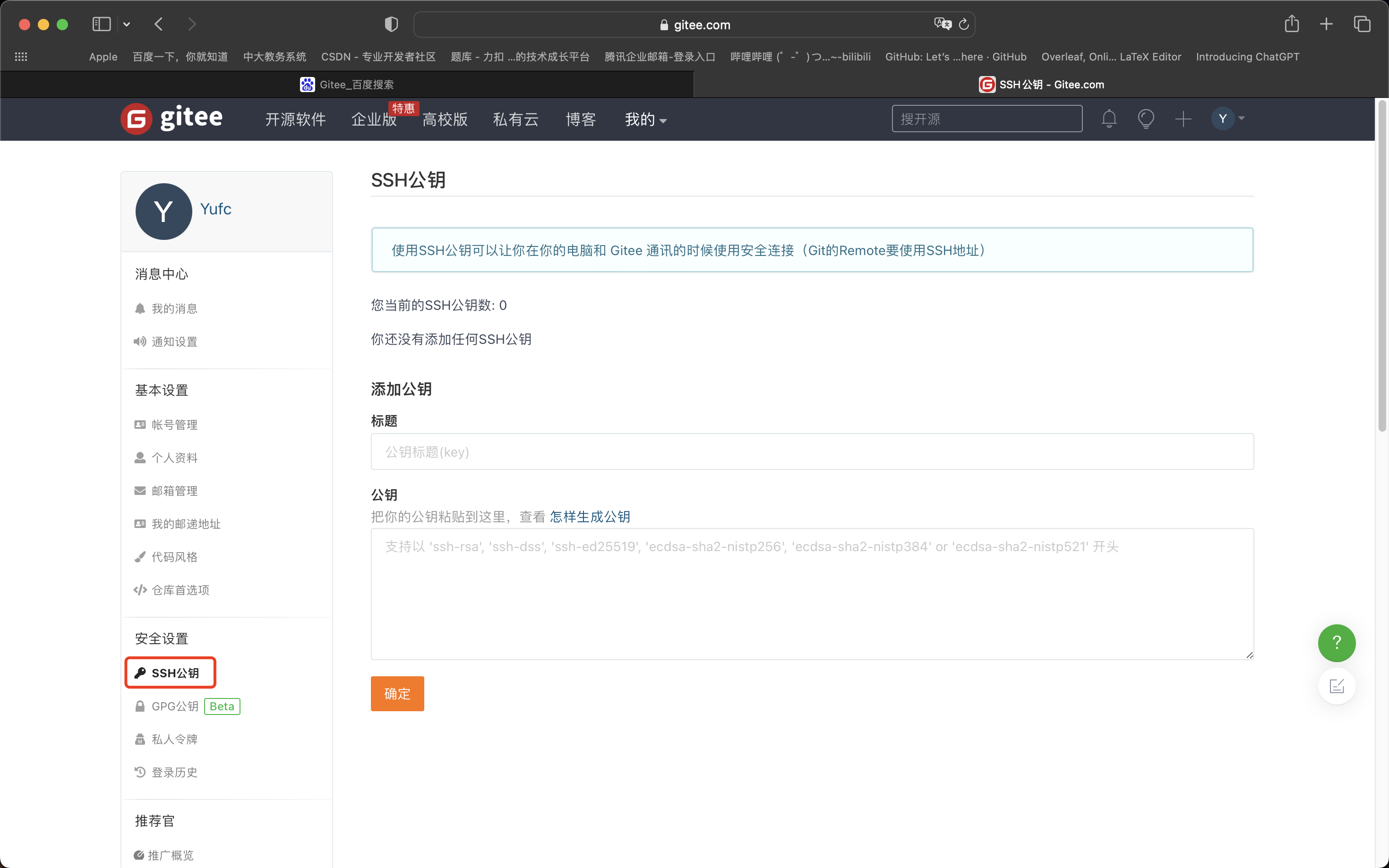The image size is (1389, 868).
Task: Toggle the Safari sidebar button
Action: (102, 24)
